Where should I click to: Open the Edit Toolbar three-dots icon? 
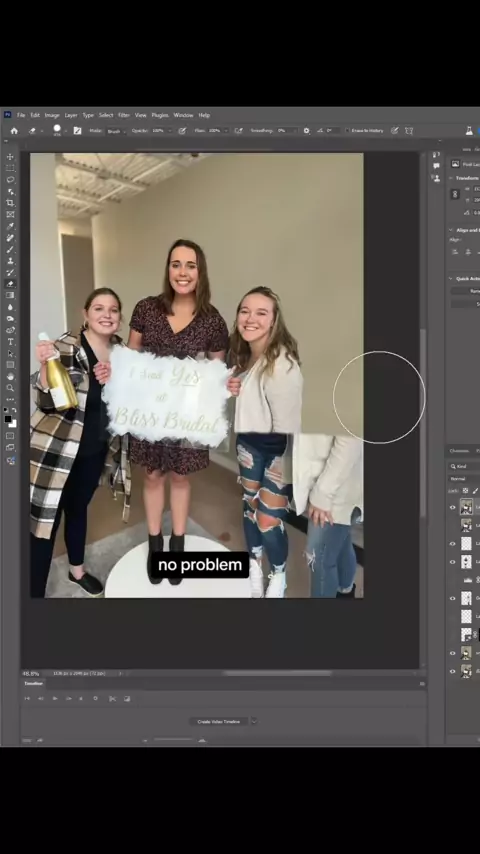pos(10,399)
